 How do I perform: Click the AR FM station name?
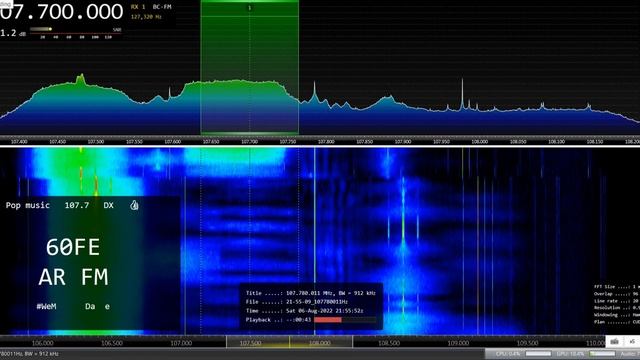pos(73,277)
